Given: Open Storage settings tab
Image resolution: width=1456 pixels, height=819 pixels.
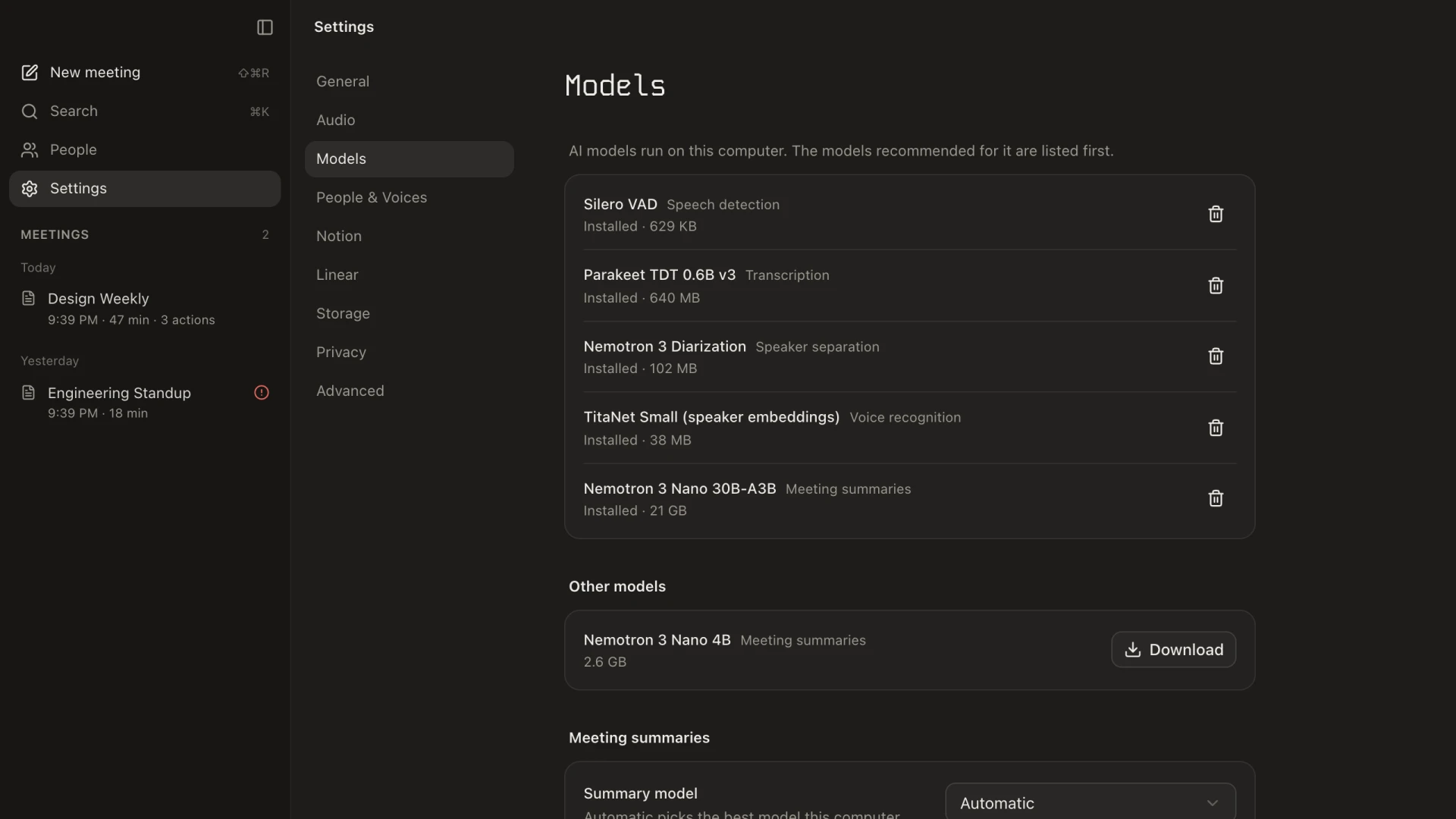Looking at the screenshot, I should 409,313.
